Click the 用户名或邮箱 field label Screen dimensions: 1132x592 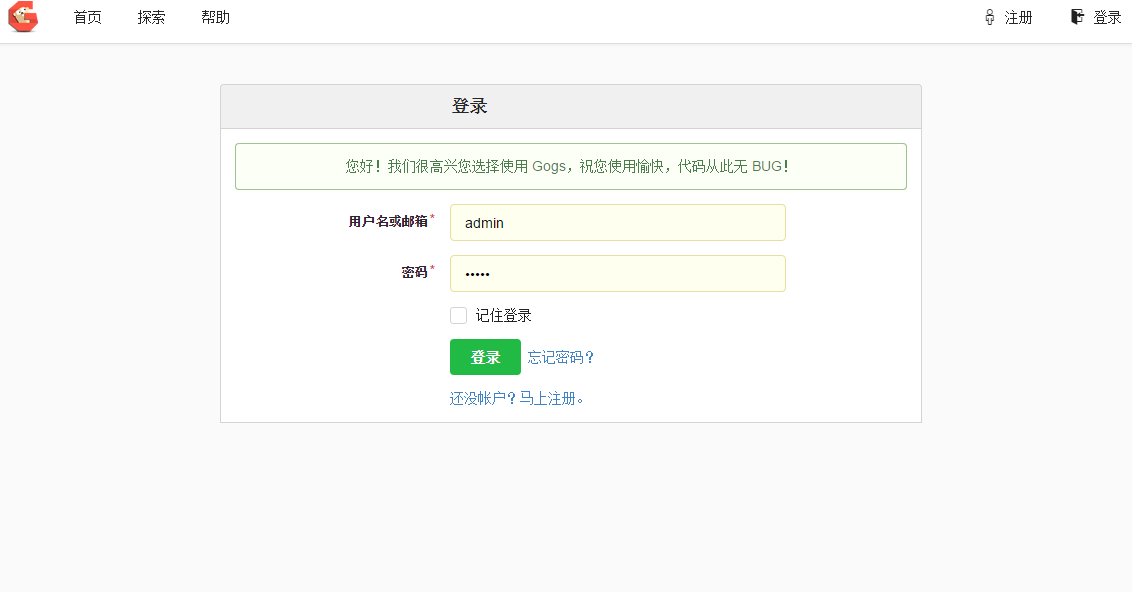tap(387, 222)
